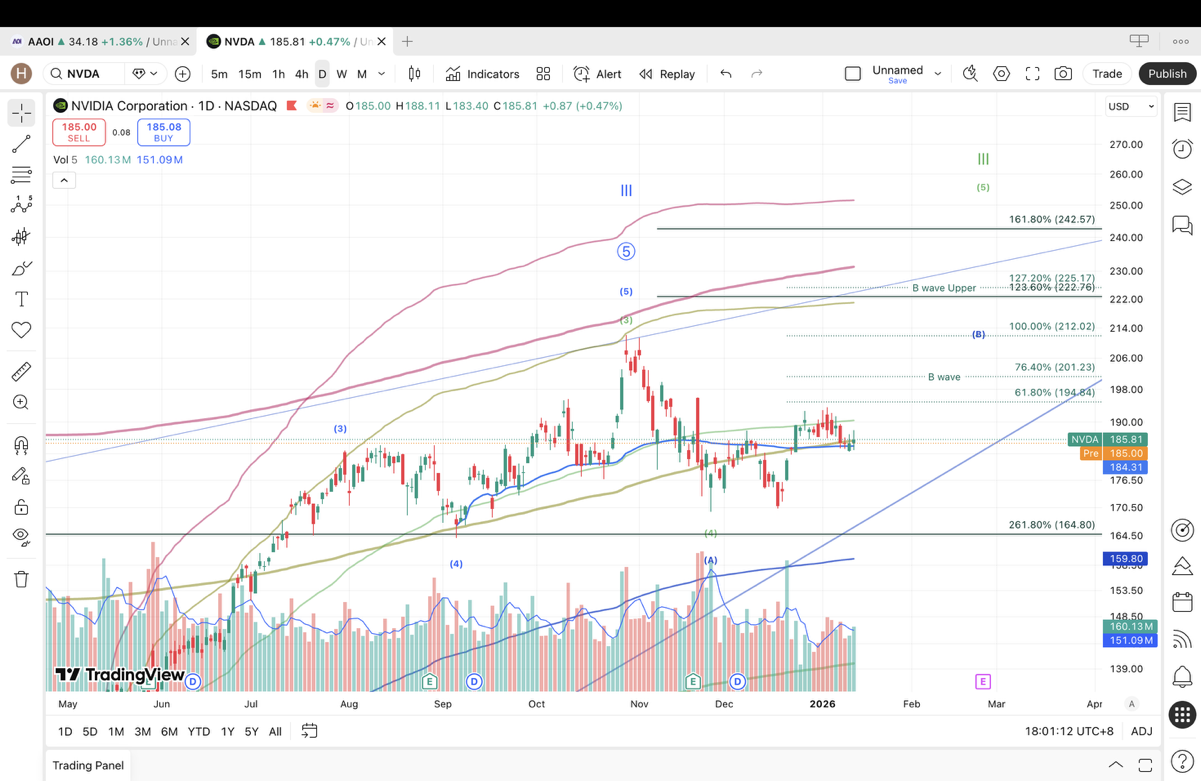The image size is (1201, 781).
Task: Open the candlestick chart style selector
Action: 414,74
